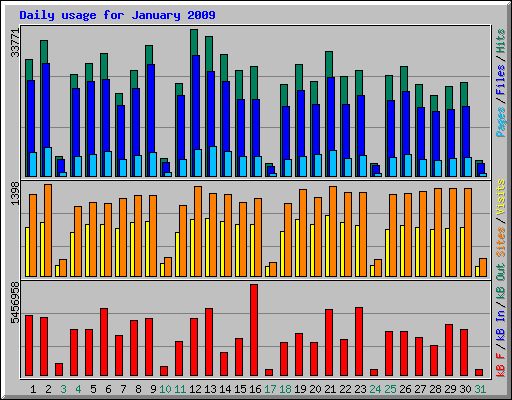Select the green hits bar for day 26
The height and width of the screenshot is (400, 512).
pos(404,79)
